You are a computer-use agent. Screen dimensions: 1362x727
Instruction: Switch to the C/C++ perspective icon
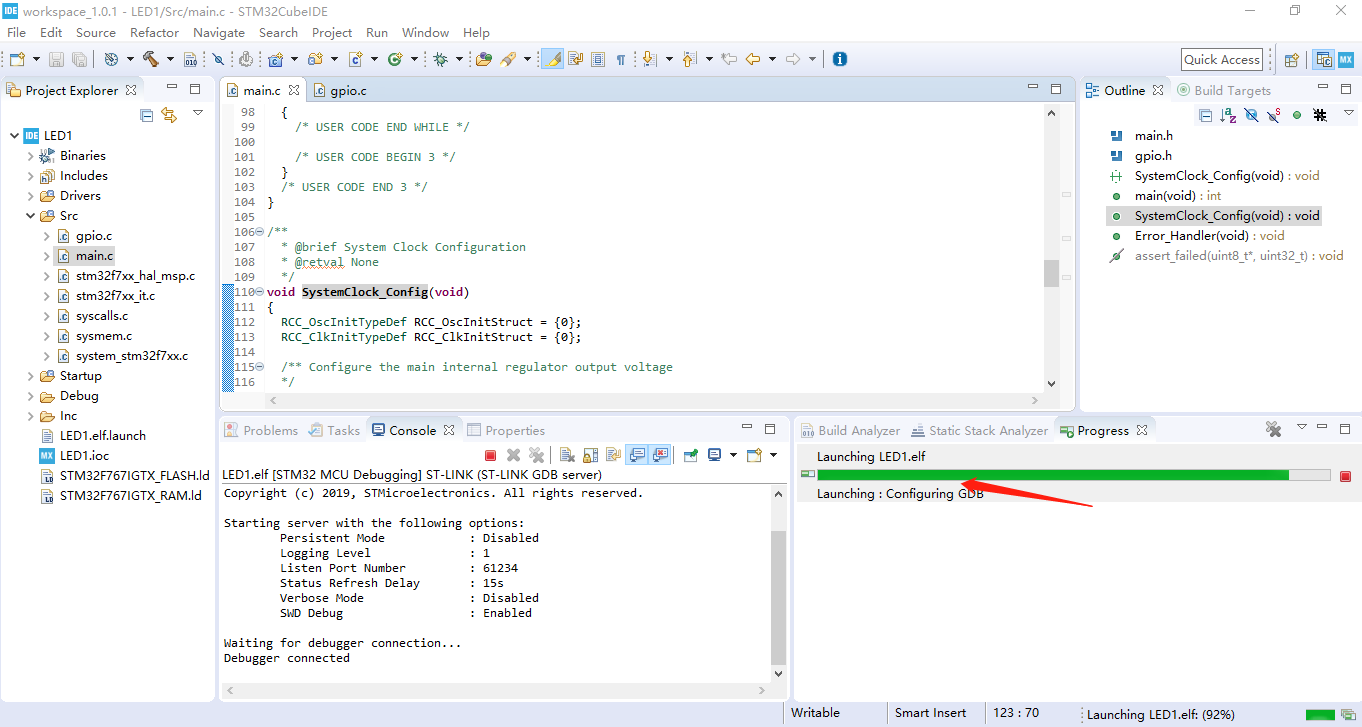[1324, 60]
